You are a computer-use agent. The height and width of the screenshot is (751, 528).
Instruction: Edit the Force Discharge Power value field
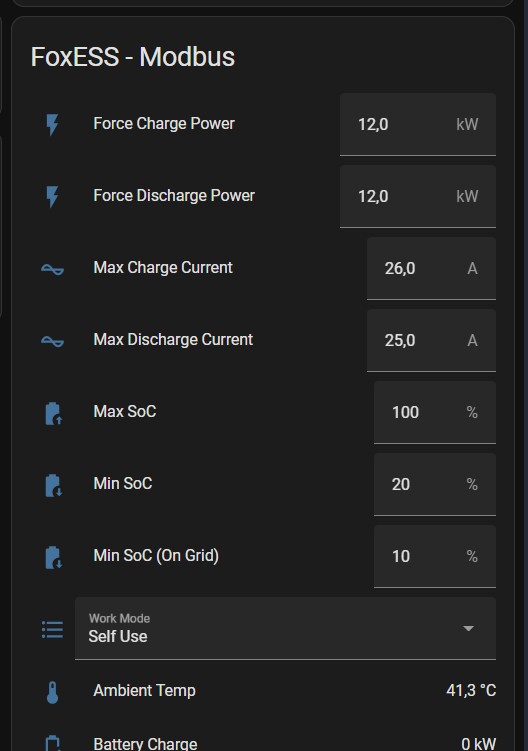(418, 196)
